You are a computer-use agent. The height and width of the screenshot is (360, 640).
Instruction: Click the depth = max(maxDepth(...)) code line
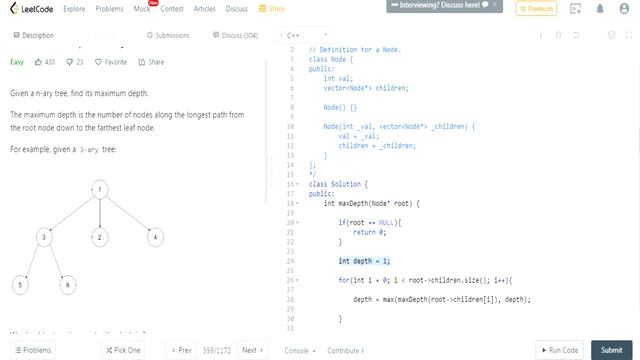coord(442,300)
